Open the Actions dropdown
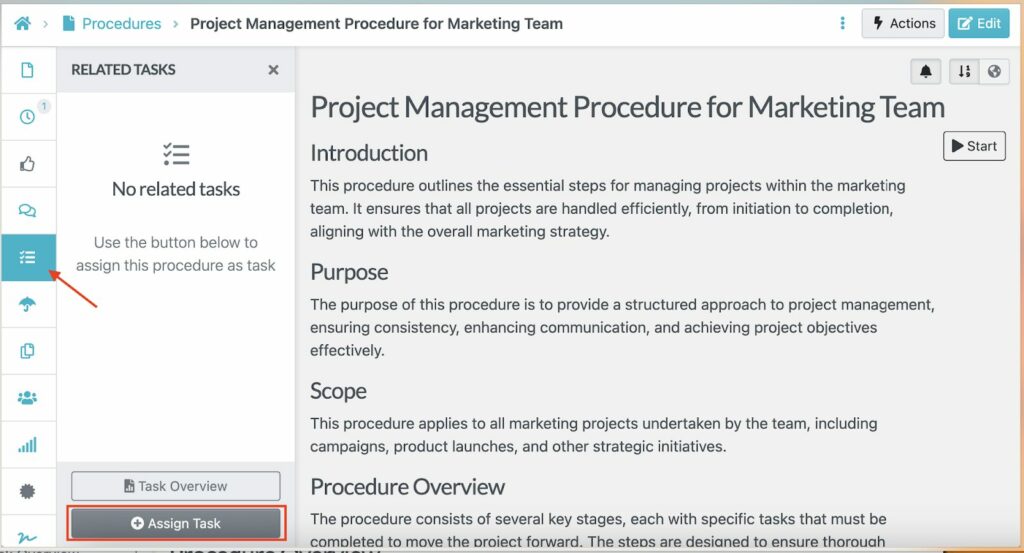This screenshot has width=1024, height=553. (x=903, y=23)
